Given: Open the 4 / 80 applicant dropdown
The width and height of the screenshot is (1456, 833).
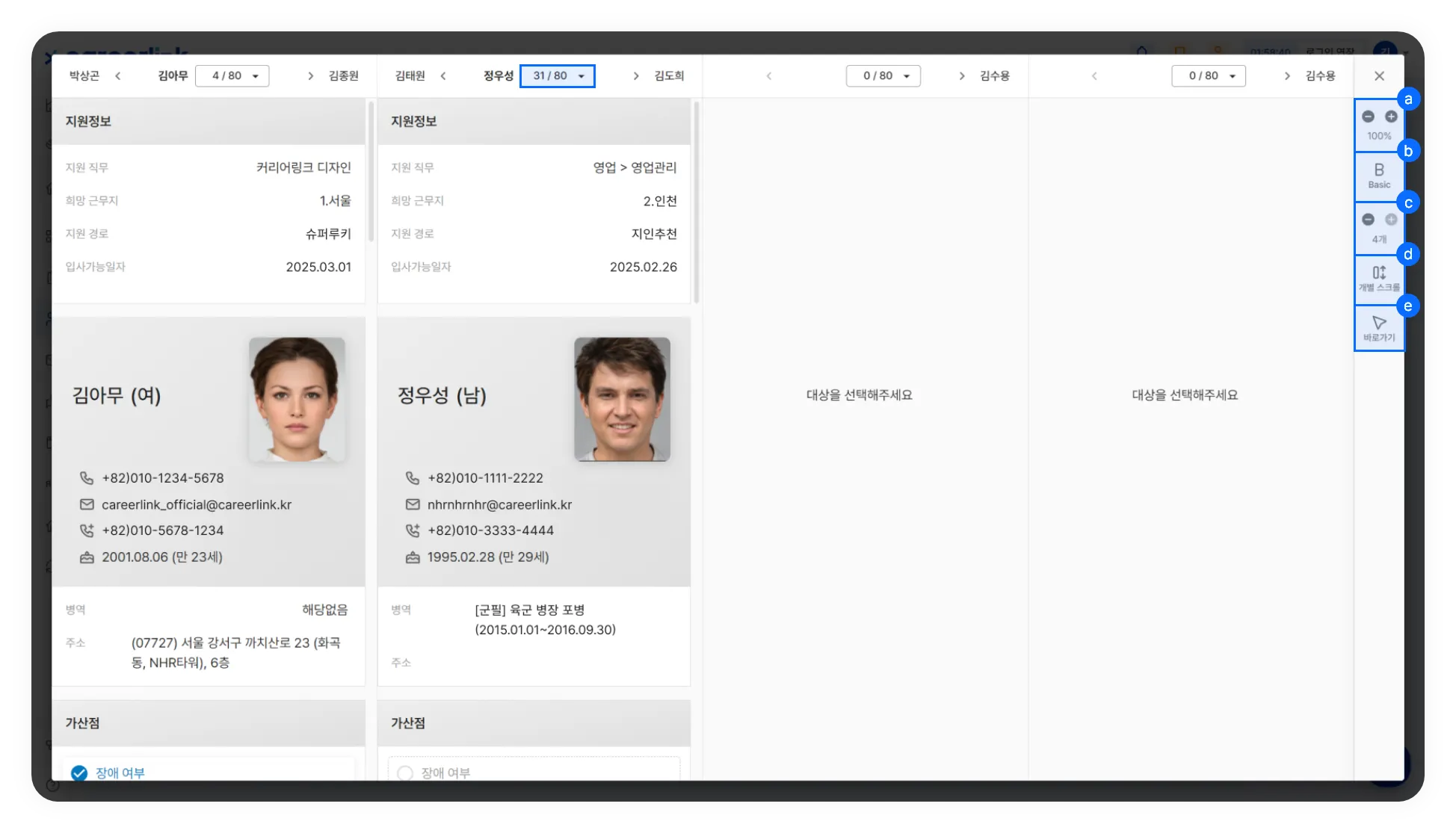Looking at the screenshot, I should click(232, 76).
